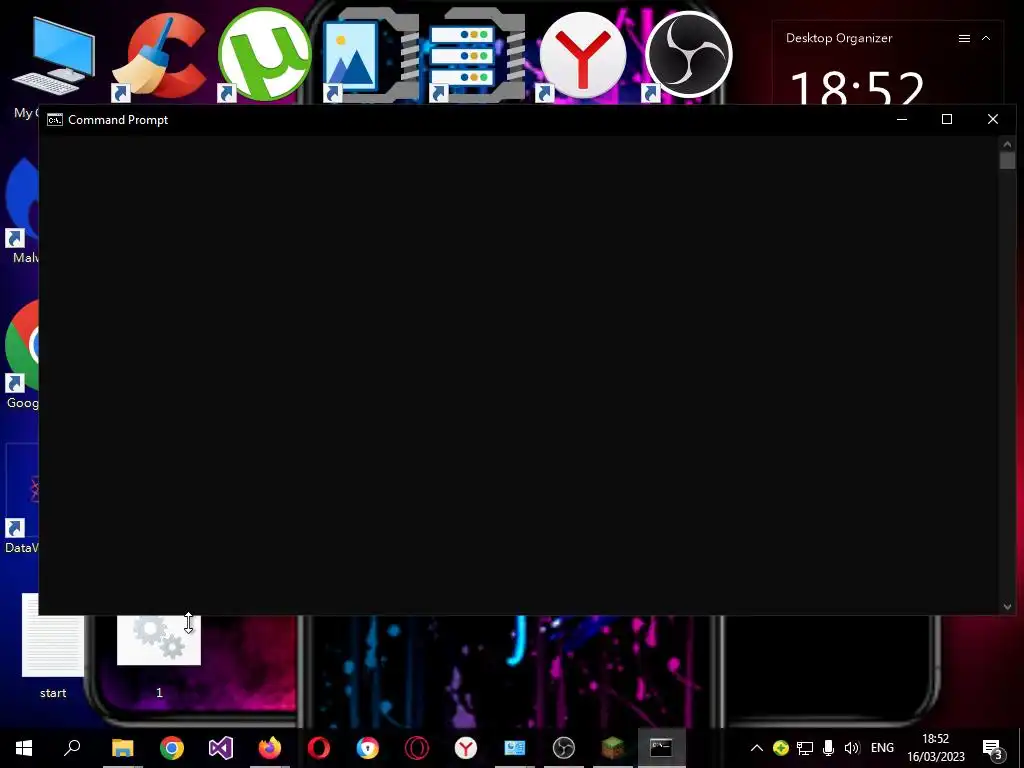The image size is (1024, 768).
Task: Open the uTorrent desktop shortcut
Action: pyautogui.click(x=264, y=55)
